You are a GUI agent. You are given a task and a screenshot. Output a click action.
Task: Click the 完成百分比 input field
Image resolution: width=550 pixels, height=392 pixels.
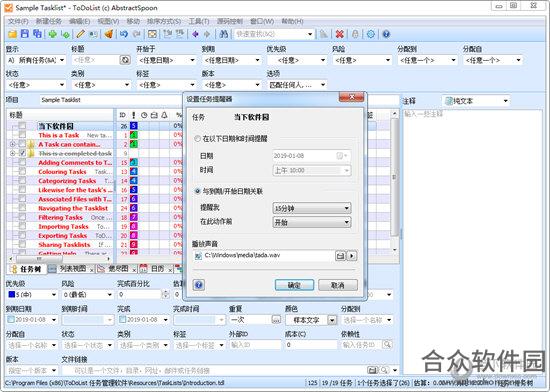[x=140, y=295]
